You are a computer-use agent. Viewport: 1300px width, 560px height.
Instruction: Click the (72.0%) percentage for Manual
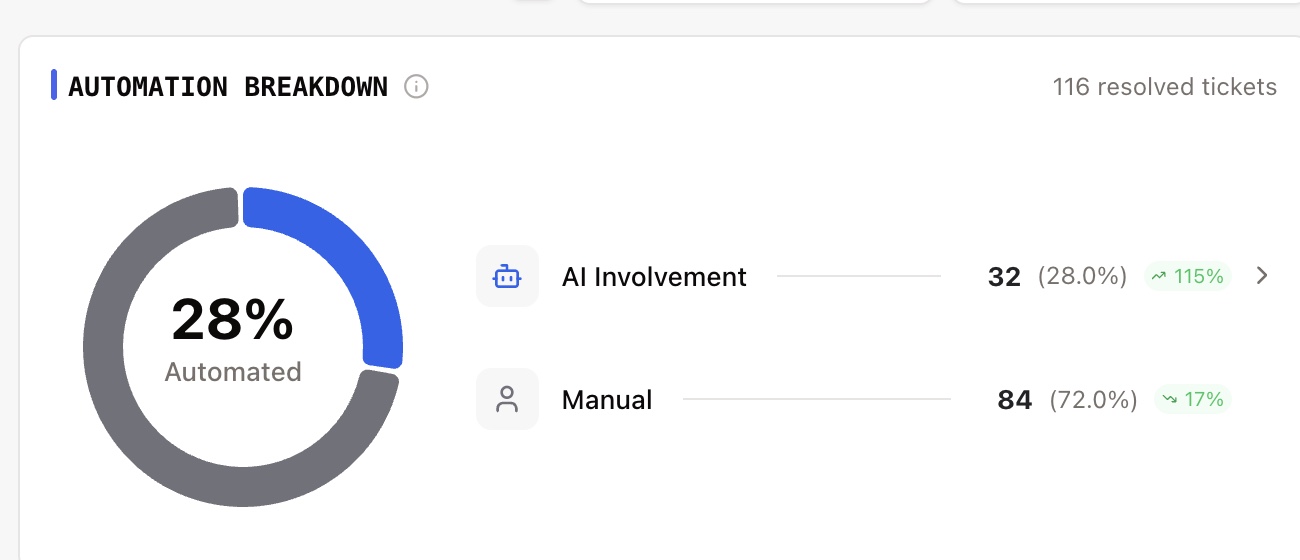[1093, 401]
